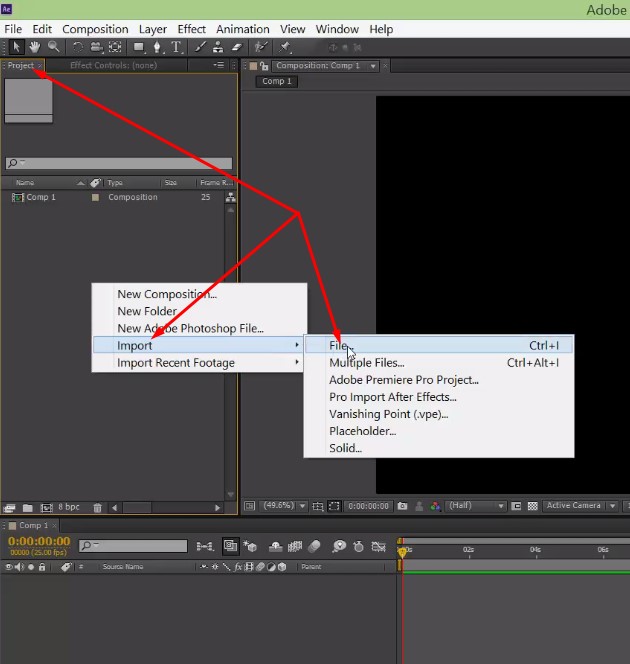Select the Clone Stamp tool
Viewport: 630px width, 664px height.
click(218, 47)
